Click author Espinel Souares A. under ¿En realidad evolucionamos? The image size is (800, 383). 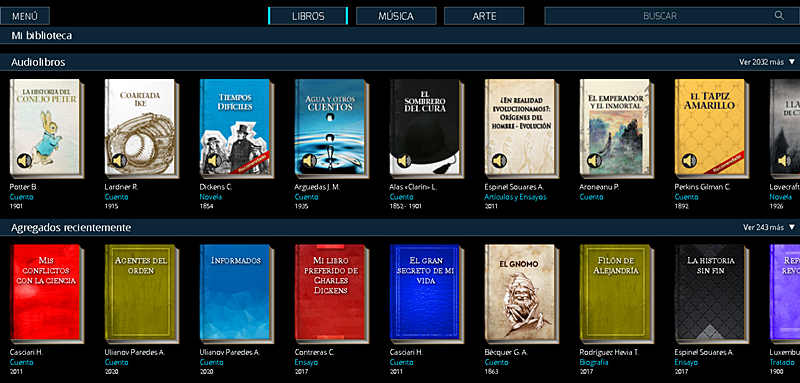(514, 187)
